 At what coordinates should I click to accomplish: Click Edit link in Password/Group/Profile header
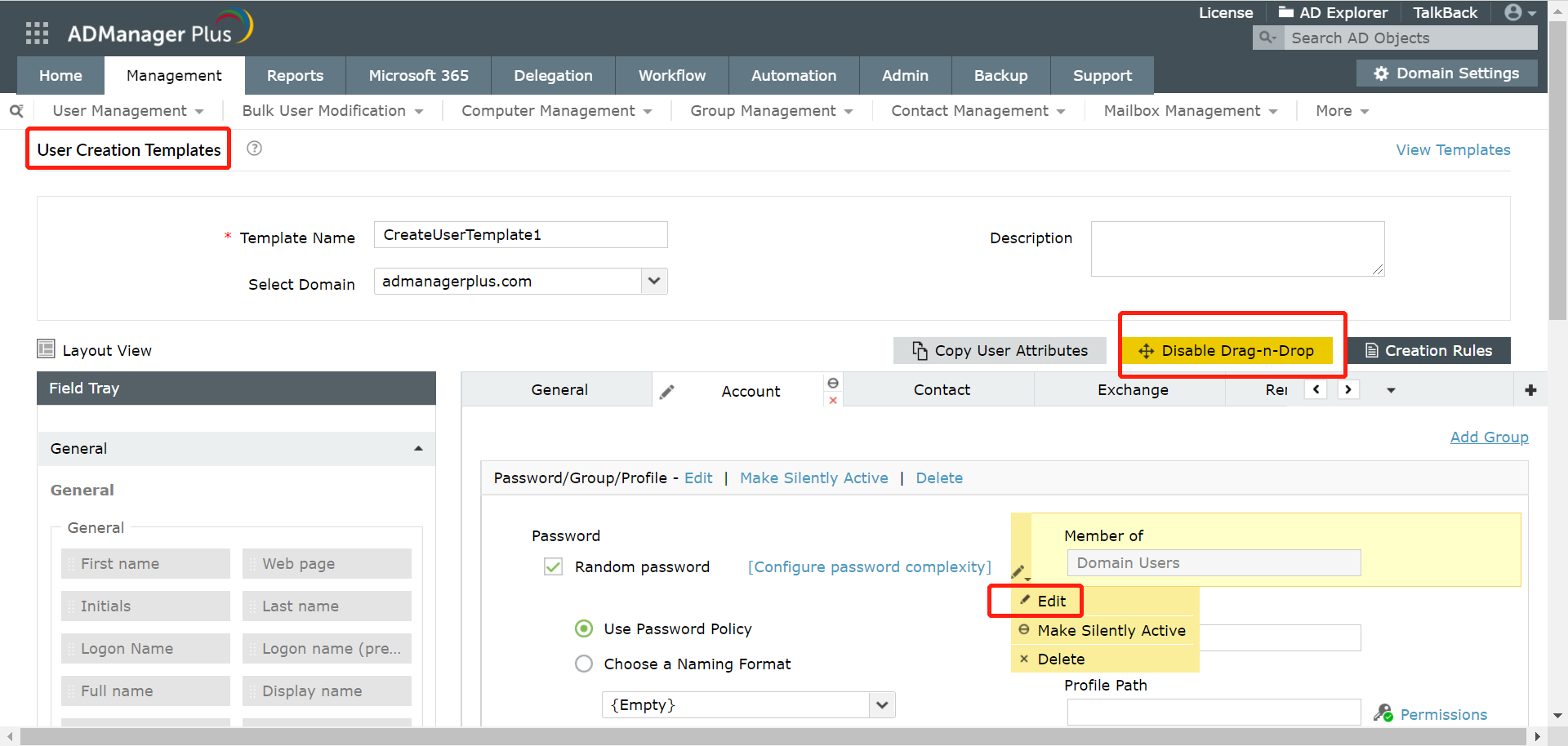(698, 477)
